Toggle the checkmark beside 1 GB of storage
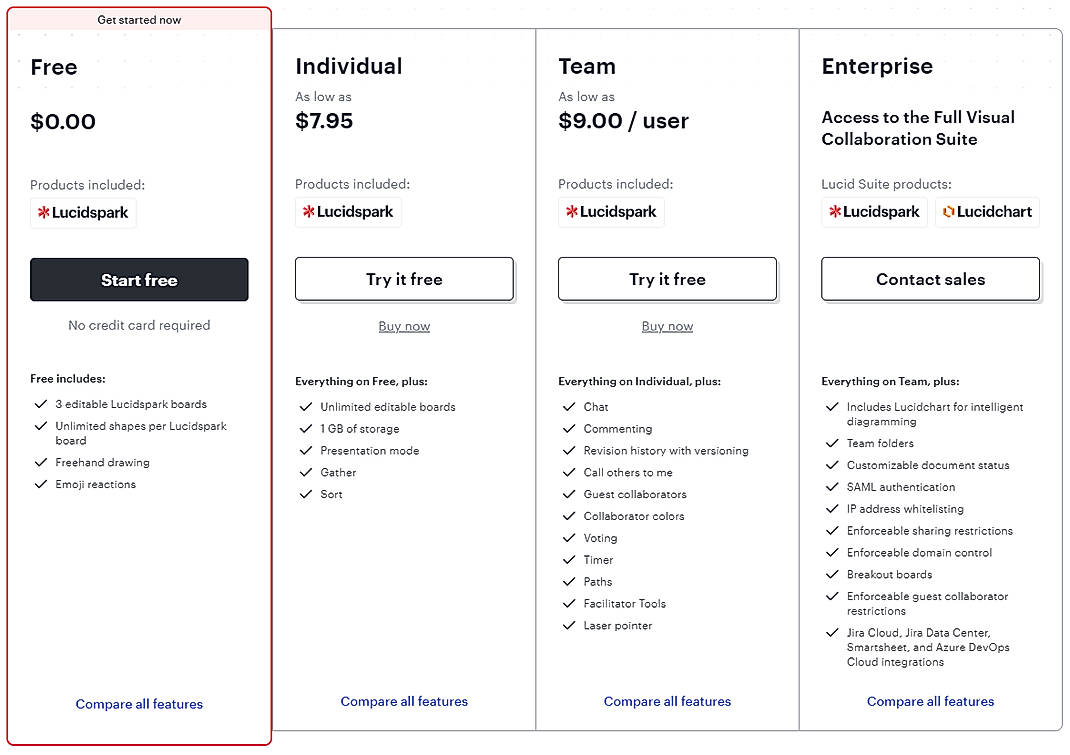The height and width of the screenshot is (755, 1070). 306,428
